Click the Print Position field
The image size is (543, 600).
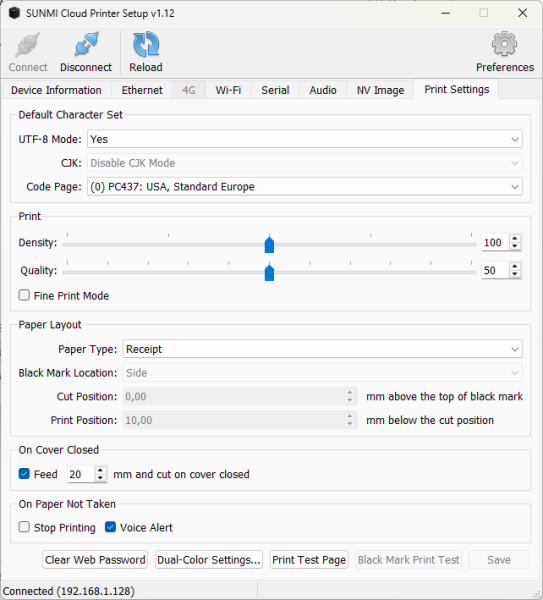tap(240, 420)
